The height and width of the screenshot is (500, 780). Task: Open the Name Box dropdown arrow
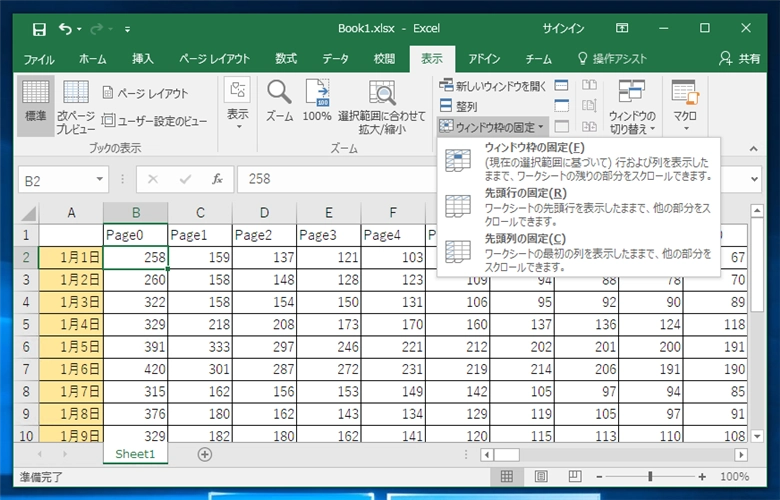99,179
